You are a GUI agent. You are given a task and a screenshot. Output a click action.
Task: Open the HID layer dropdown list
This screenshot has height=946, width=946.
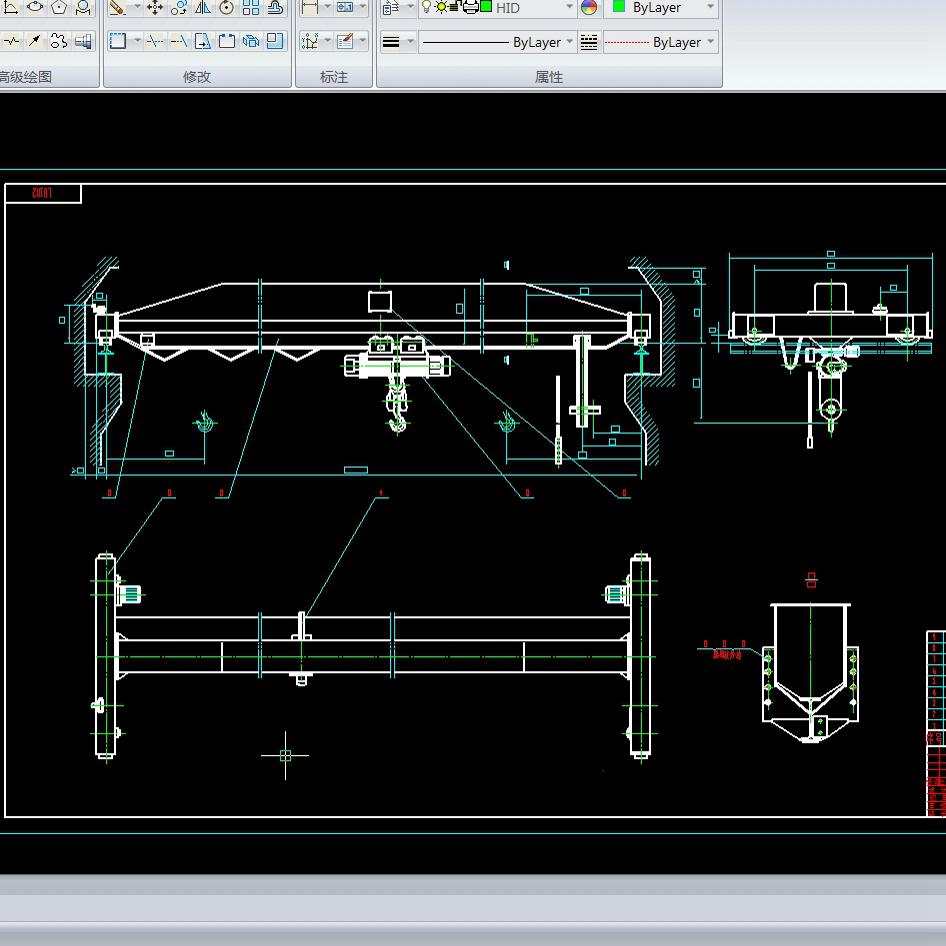pyautogui.click(x=569, y=8)
